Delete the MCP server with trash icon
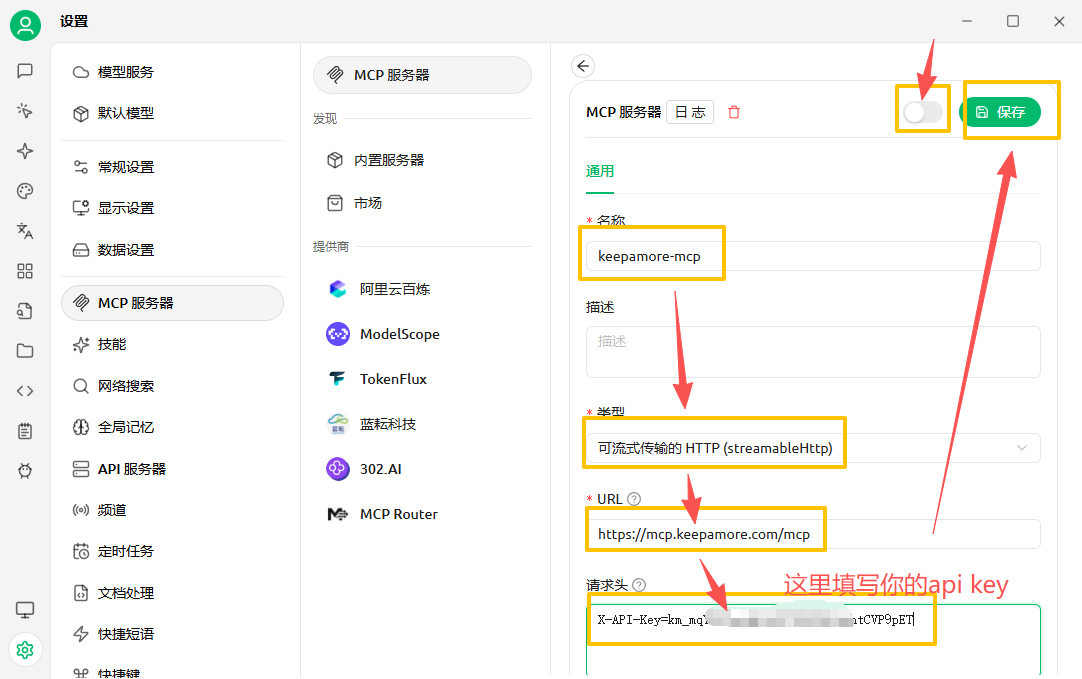Image resolution: width=1082 pixels, height=679 pixels. 734,112
